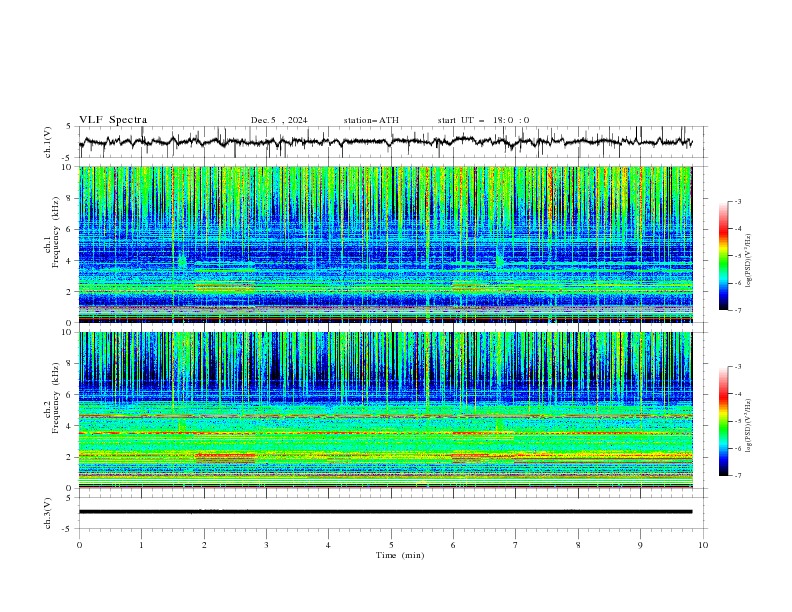Click the 'ch.1(V)' waveform axis label
Screen dimensions: 792x612
tap(48, 142)
